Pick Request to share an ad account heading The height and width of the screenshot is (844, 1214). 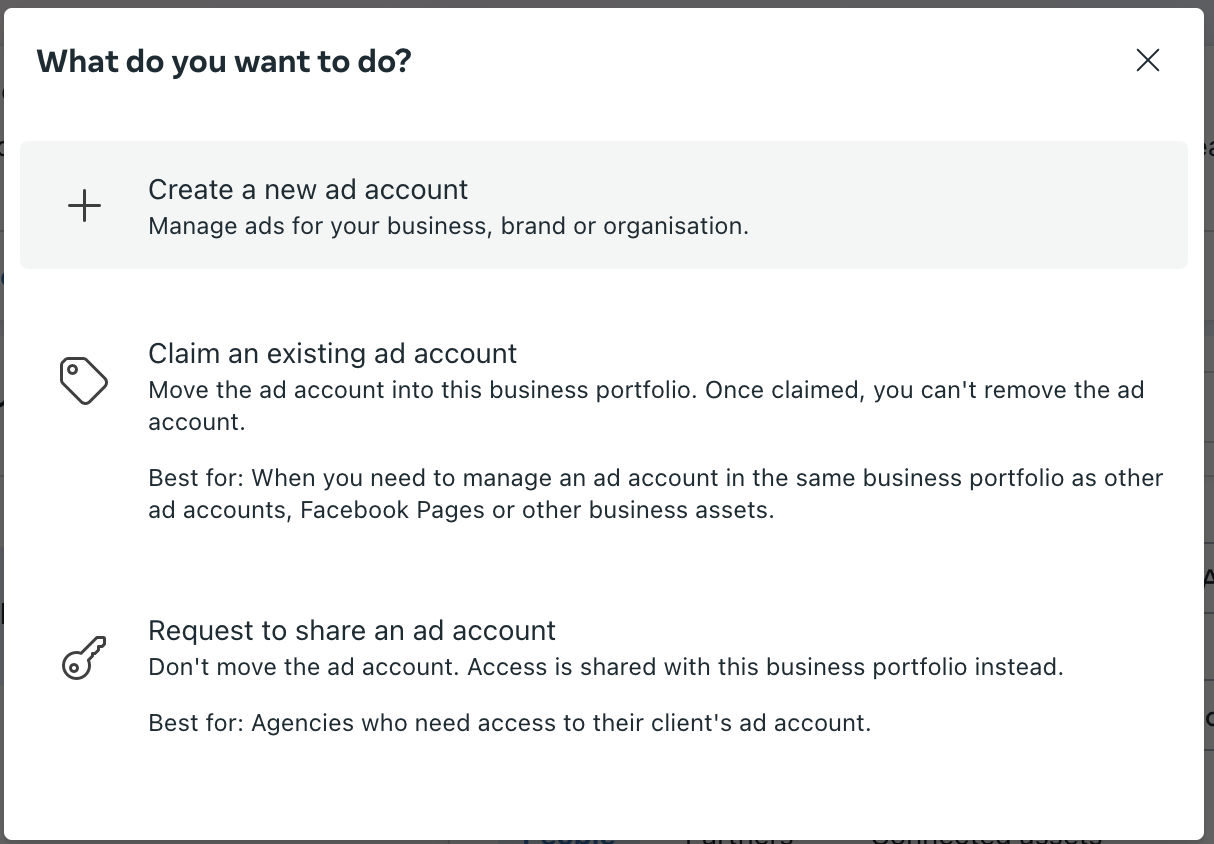coord(352,630)
